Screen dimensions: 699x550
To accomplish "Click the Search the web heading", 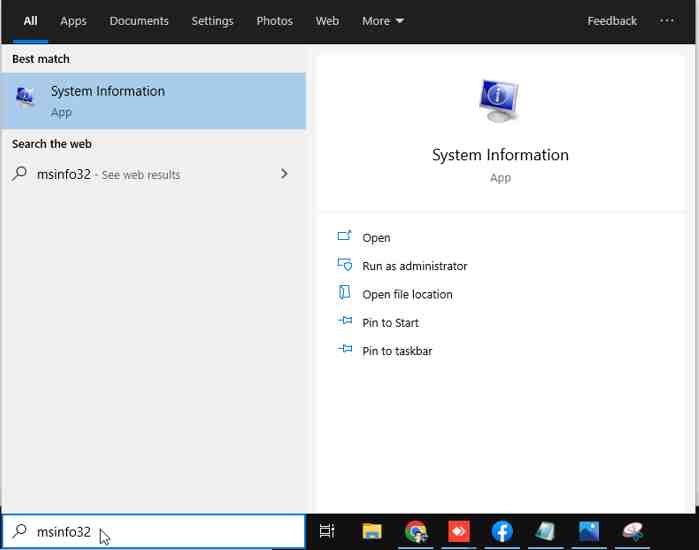I will tap(52, 144).
